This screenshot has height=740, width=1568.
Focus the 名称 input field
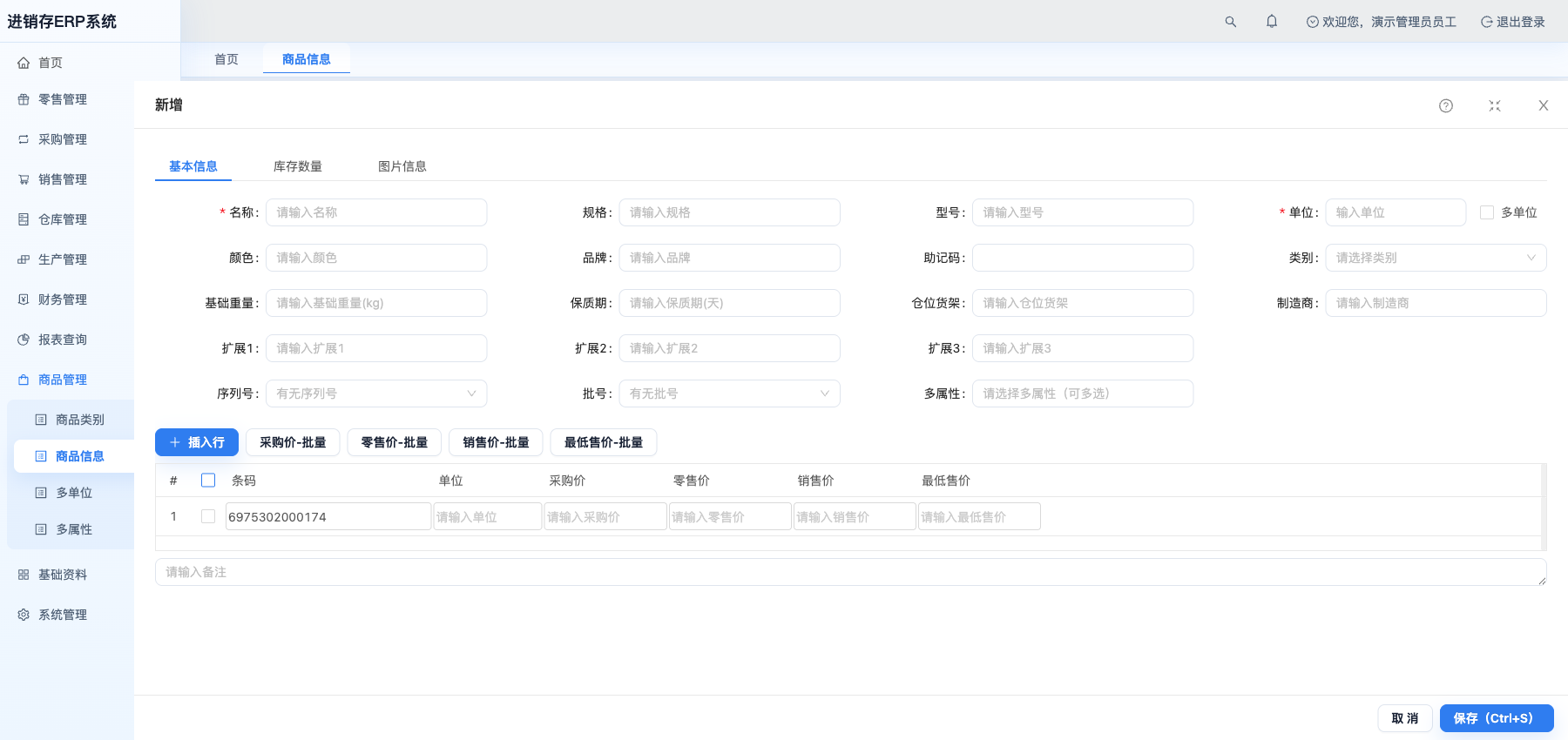[376, 212]
